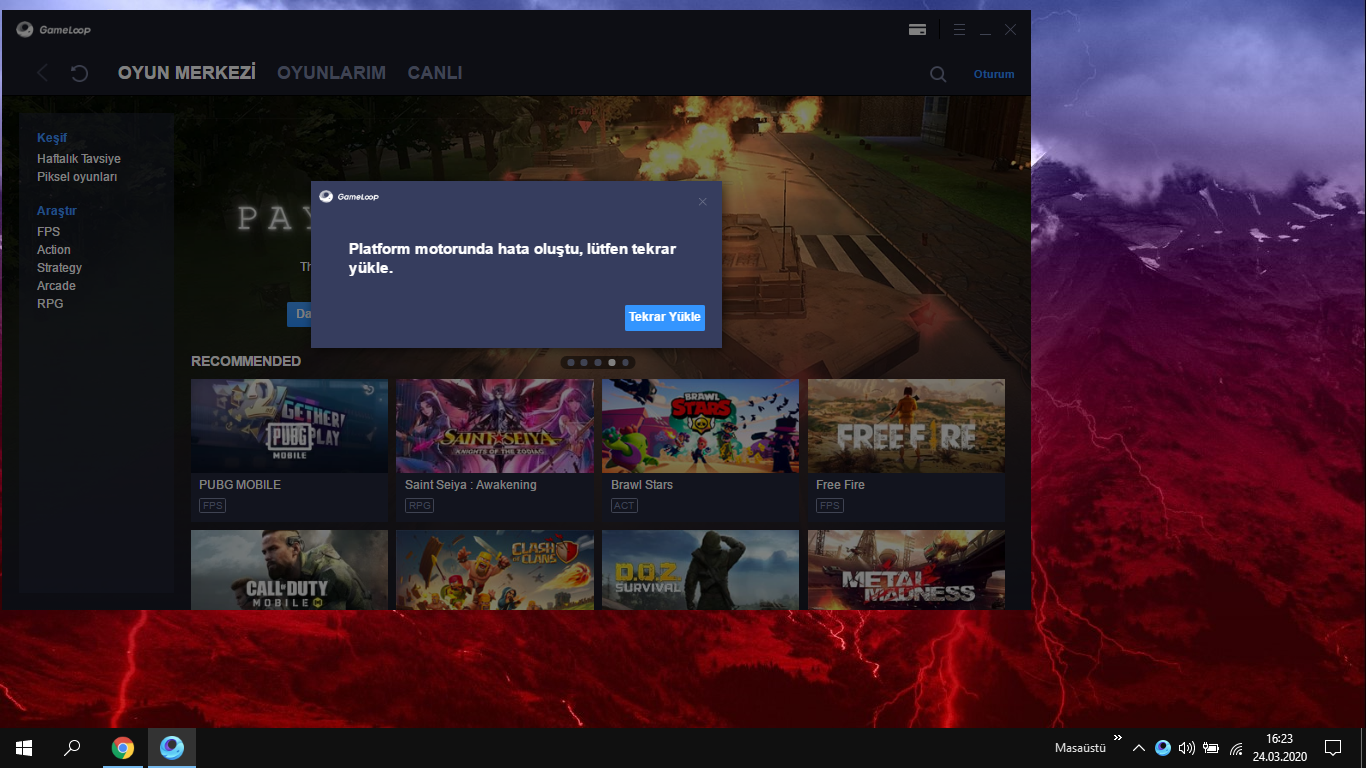This screenshot has height=768, width=1366.
Task: Click the Free Fire title text
Action: coord(840,485)
